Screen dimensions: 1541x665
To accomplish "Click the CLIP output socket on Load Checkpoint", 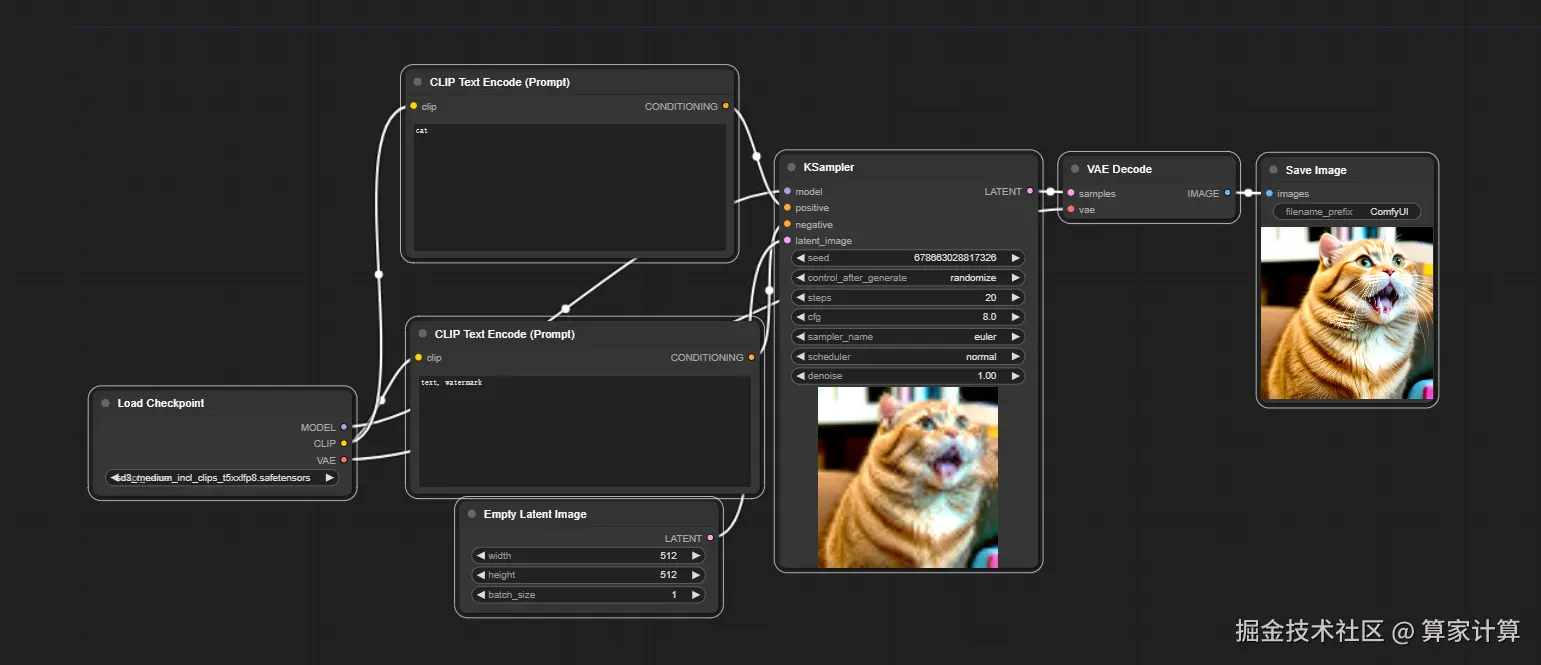I will pos(344,443).
